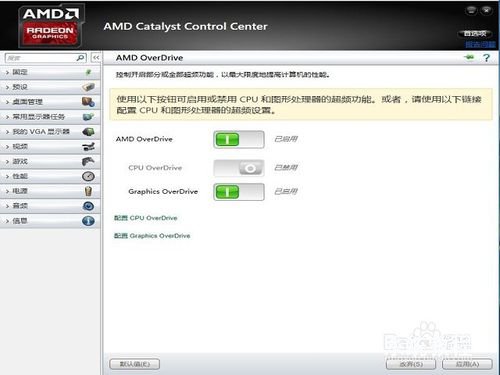Select the 桌面管理 sidebar label
Screen dimensions: 500x375
(x=28, y=102)
